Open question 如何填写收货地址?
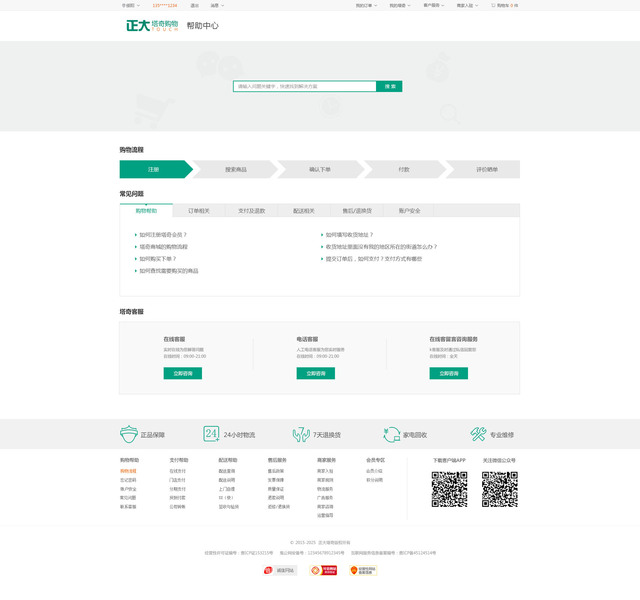Image resolution: width=640 pixels, height=600 pixels. pyautogui.click(x=349, y=235)
